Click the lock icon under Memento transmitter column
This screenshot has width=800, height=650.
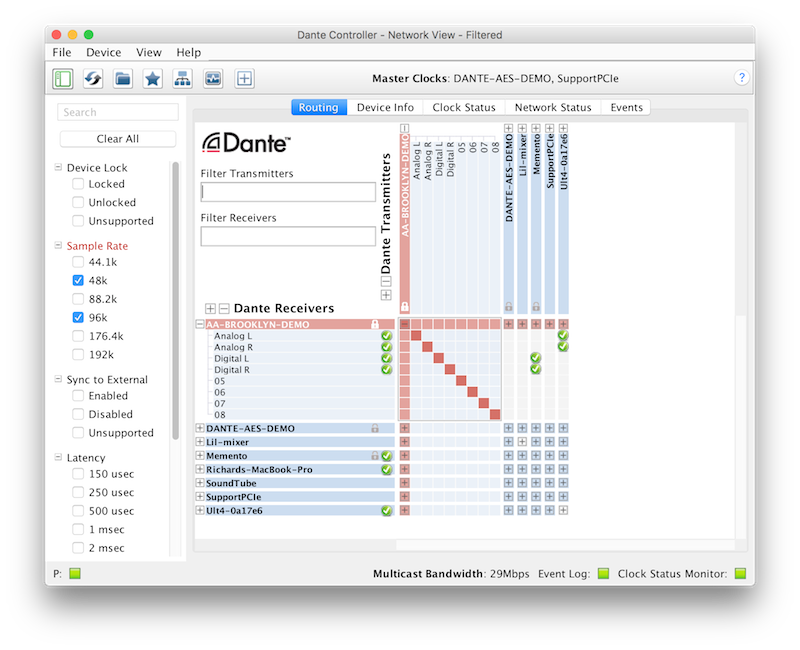[536, 307]
